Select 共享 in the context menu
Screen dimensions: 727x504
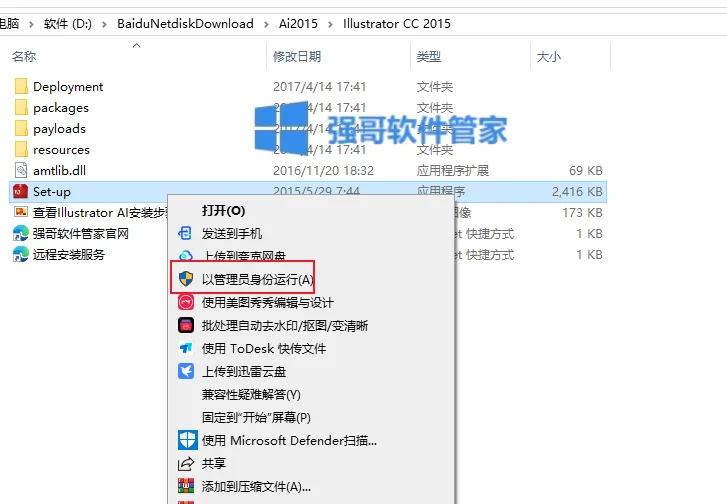tap(214, 464)
